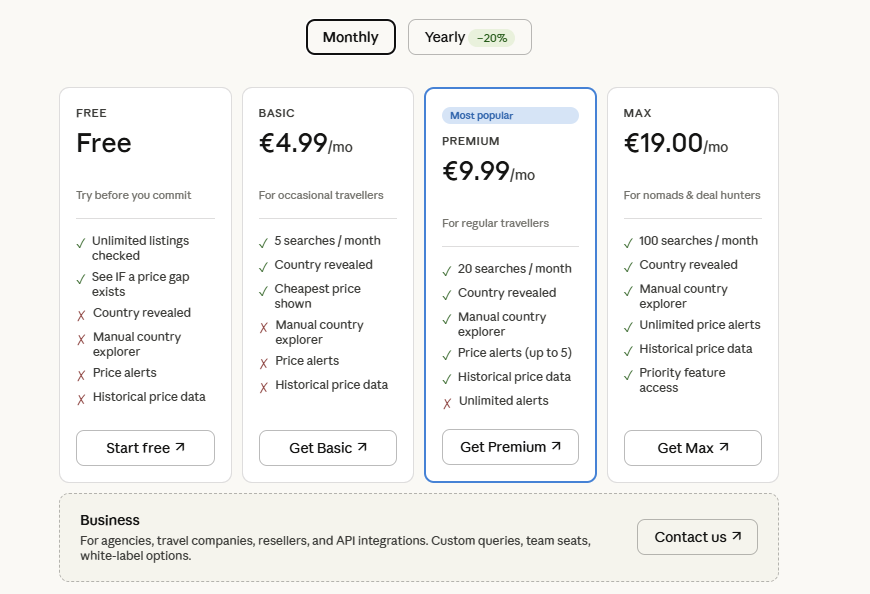Click red X beside Basic Price alerts
Screen dimensions: 870x594
264,362
